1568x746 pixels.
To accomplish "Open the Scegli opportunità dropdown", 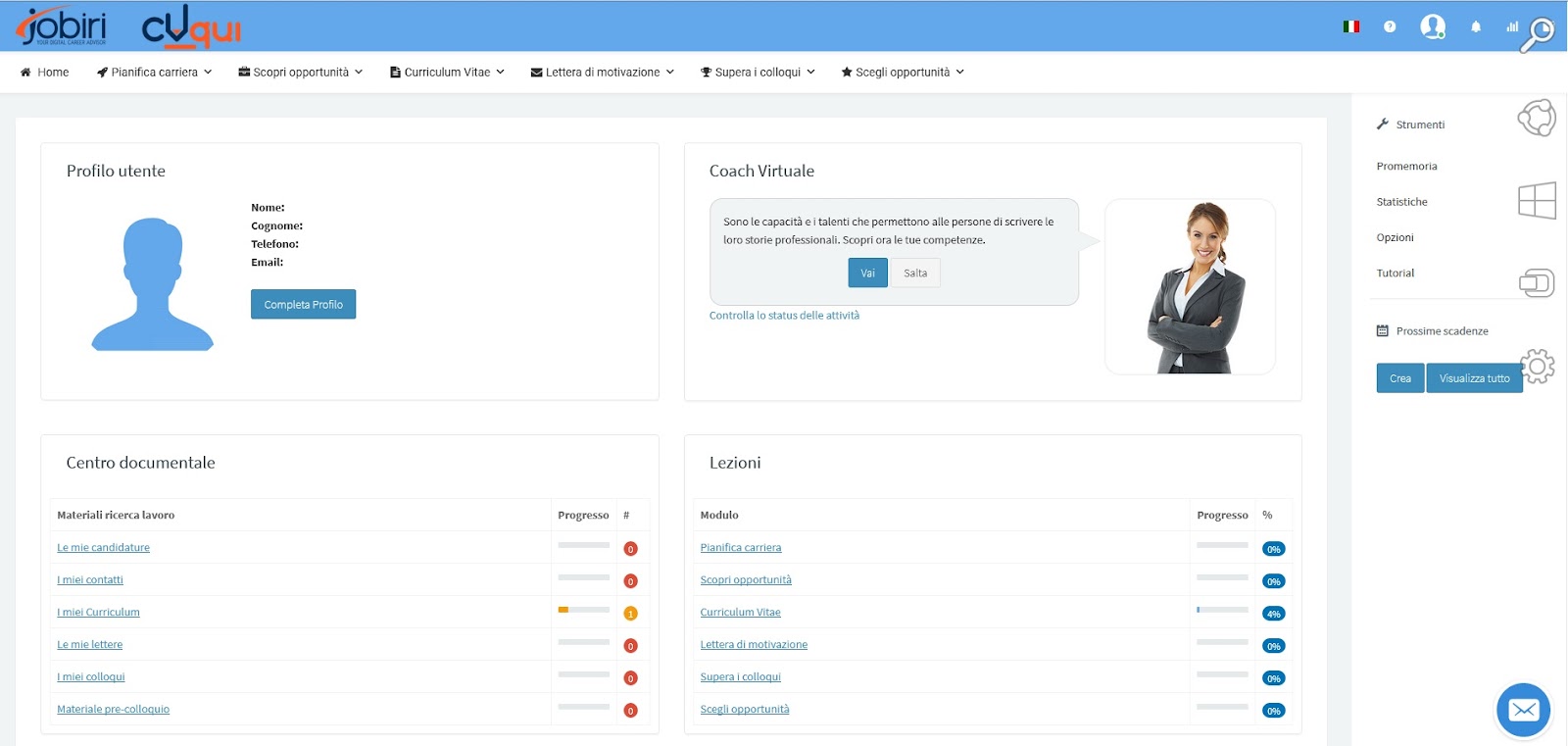I will (x=903, y=73).
